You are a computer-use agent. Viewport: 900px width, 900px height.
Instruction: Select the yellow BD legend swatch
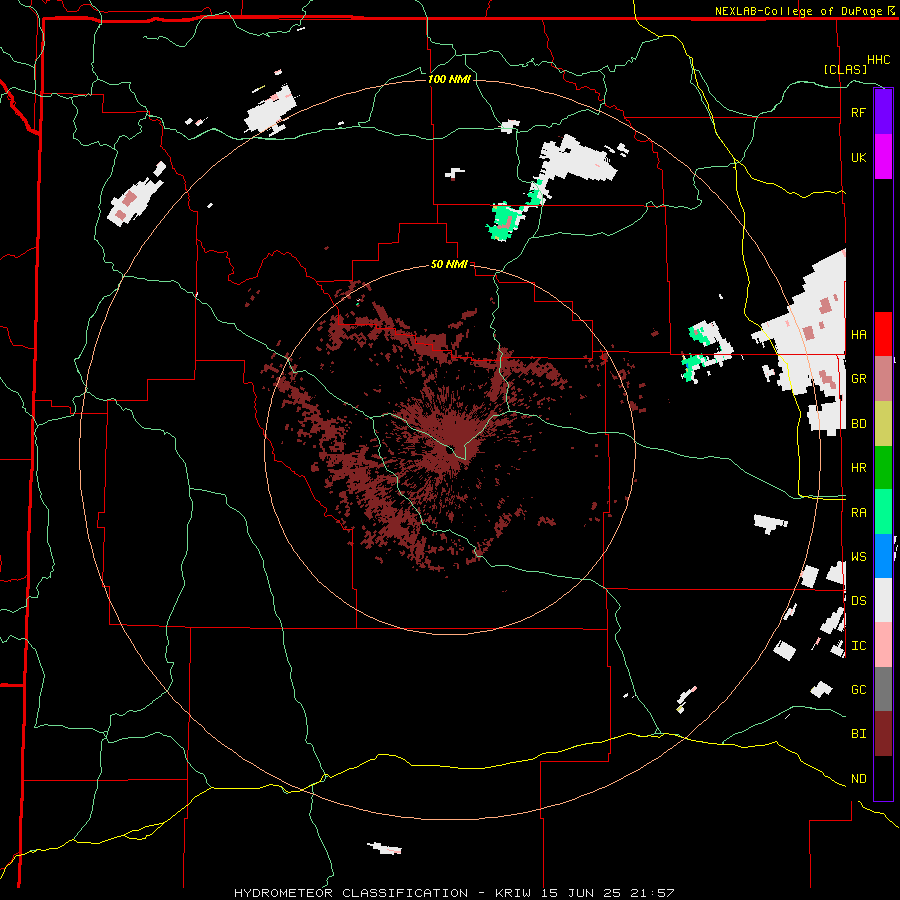coord(883,424)
